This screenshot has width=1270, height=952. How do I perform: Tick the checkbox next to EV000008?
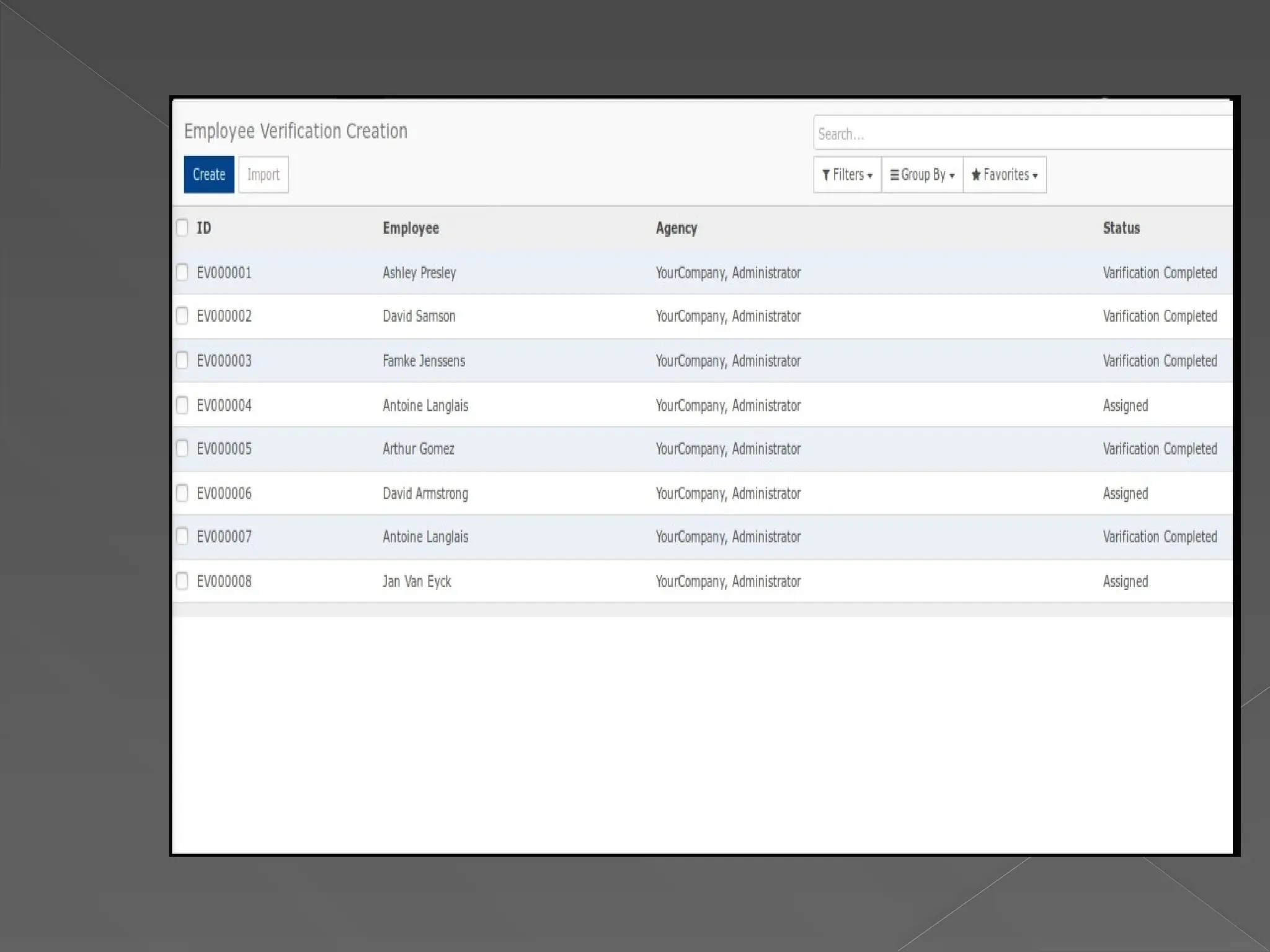(182, 581)
